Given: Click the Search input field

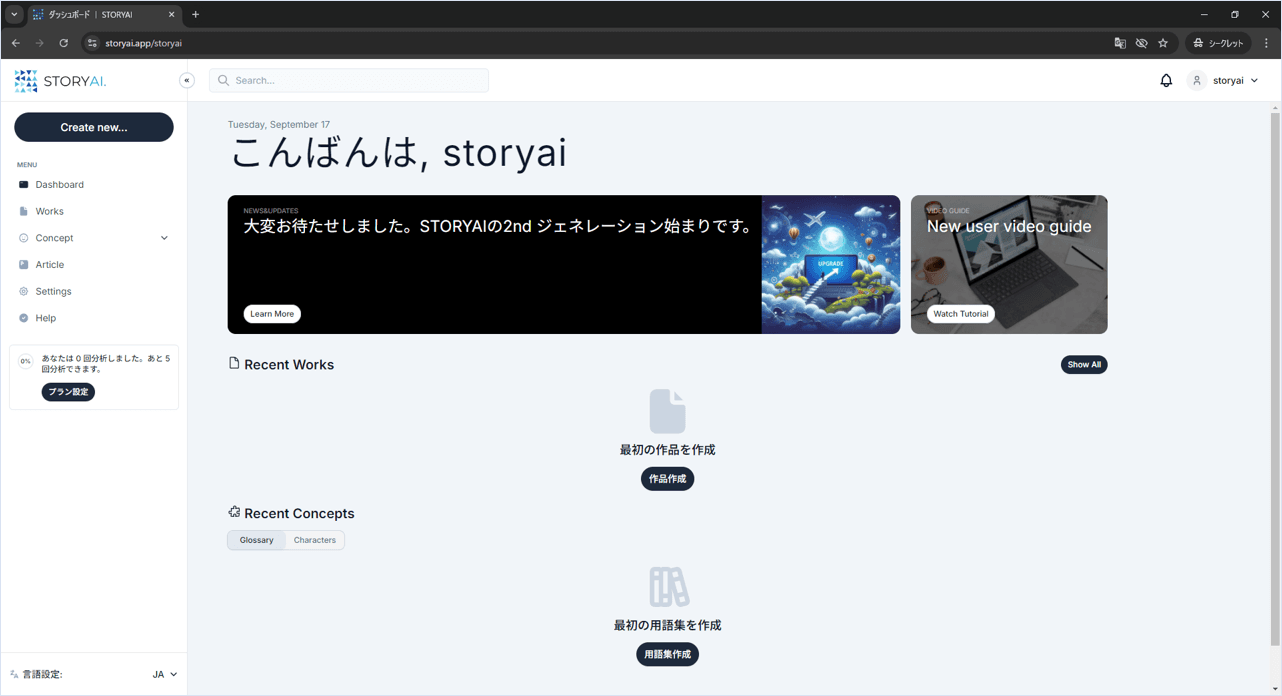Looking at the screenshot, I should [349, 80].
